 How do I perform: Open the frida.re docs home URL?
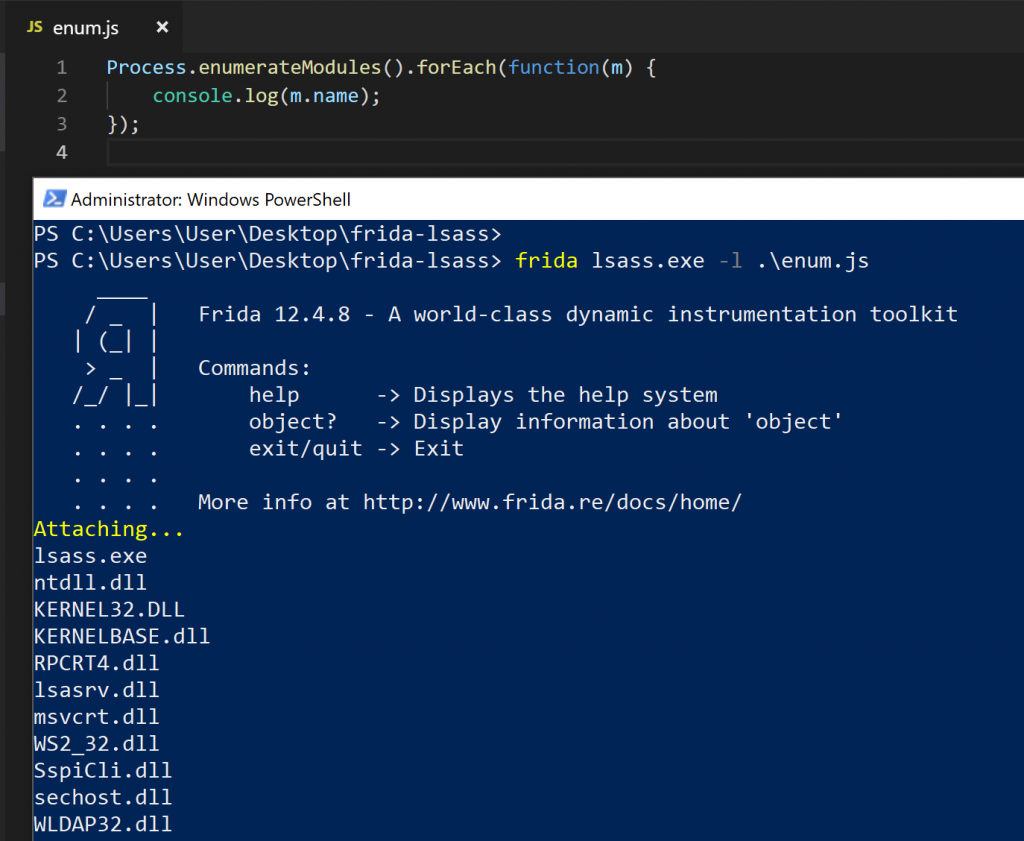[x=552, y=502]
